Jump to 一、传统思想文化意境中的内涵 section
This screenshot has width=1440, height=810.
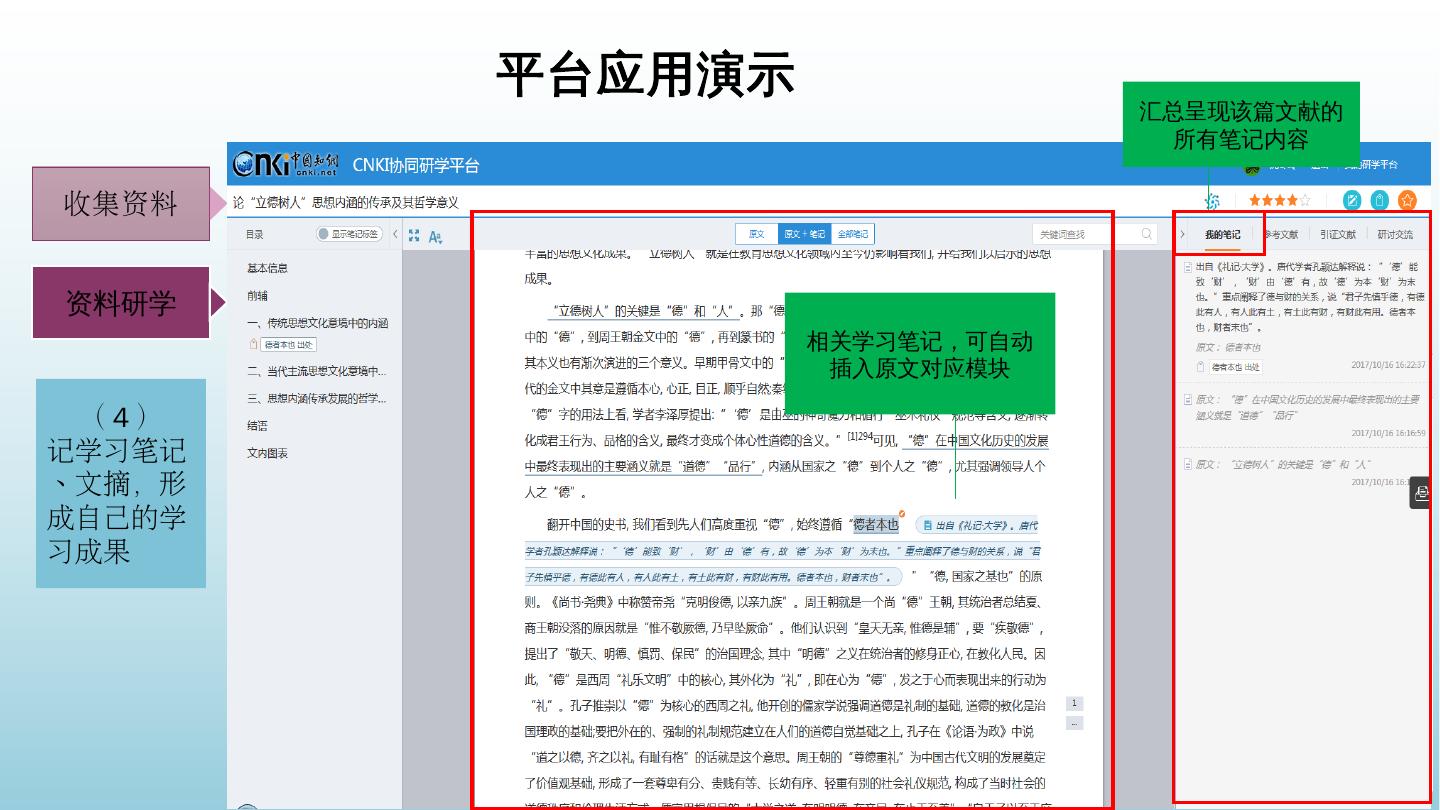[x=318, y=323]
